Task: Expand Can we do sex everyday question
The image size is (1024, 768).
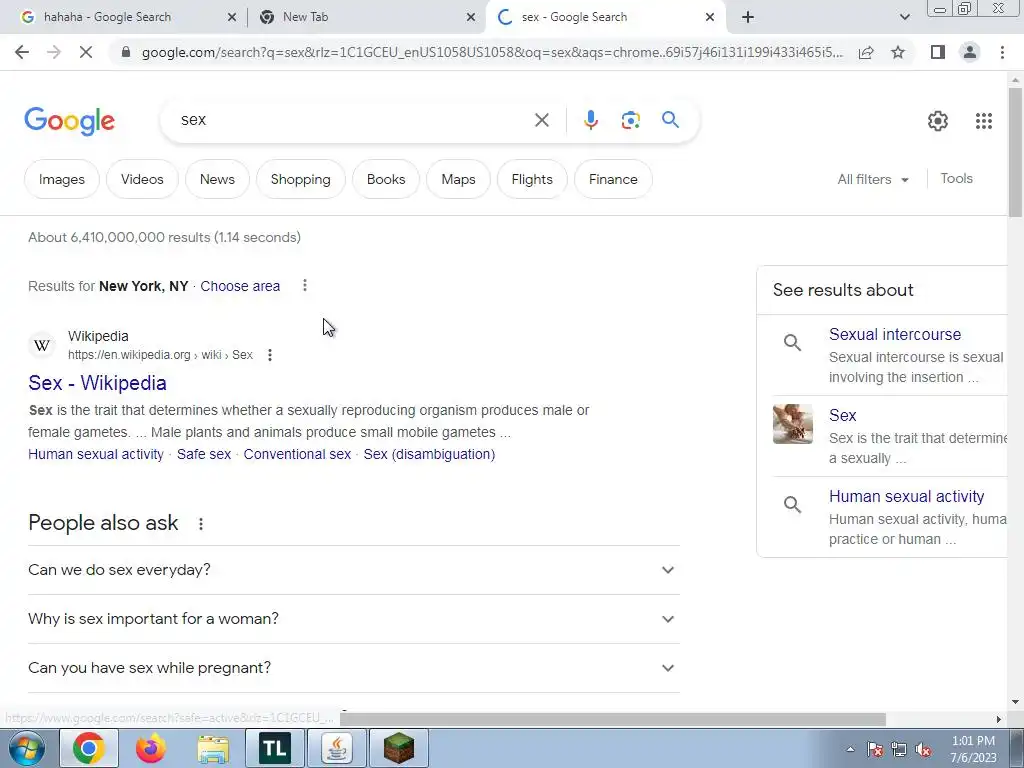Action: click(x=353, y=570)
